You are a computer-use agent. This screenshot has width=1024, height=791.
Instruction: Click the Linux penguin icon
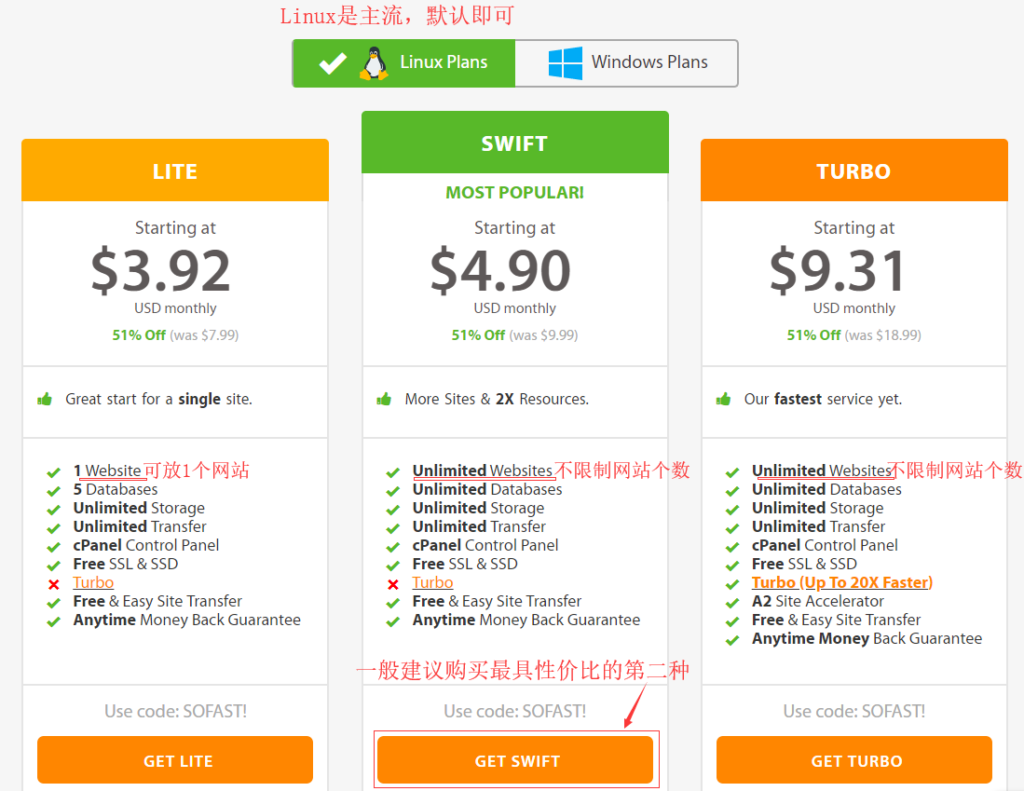pos(374,63)
